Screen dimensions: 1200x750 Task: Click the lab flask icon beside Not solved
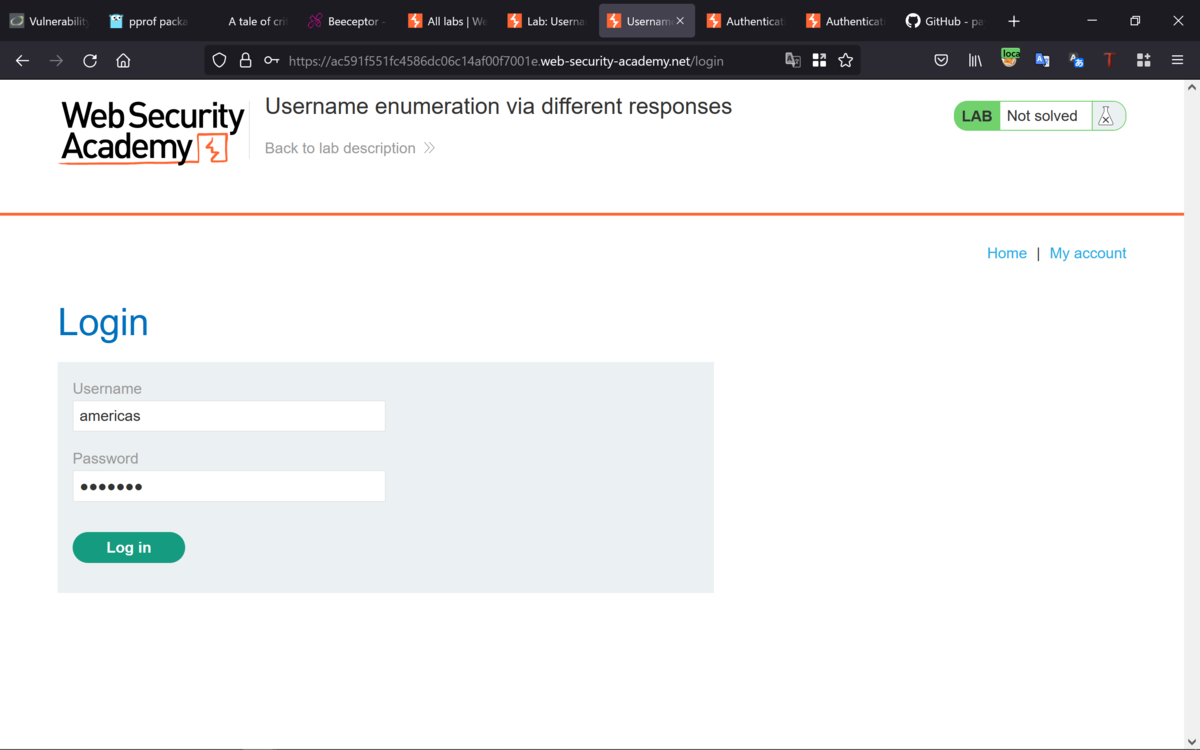1106,116
